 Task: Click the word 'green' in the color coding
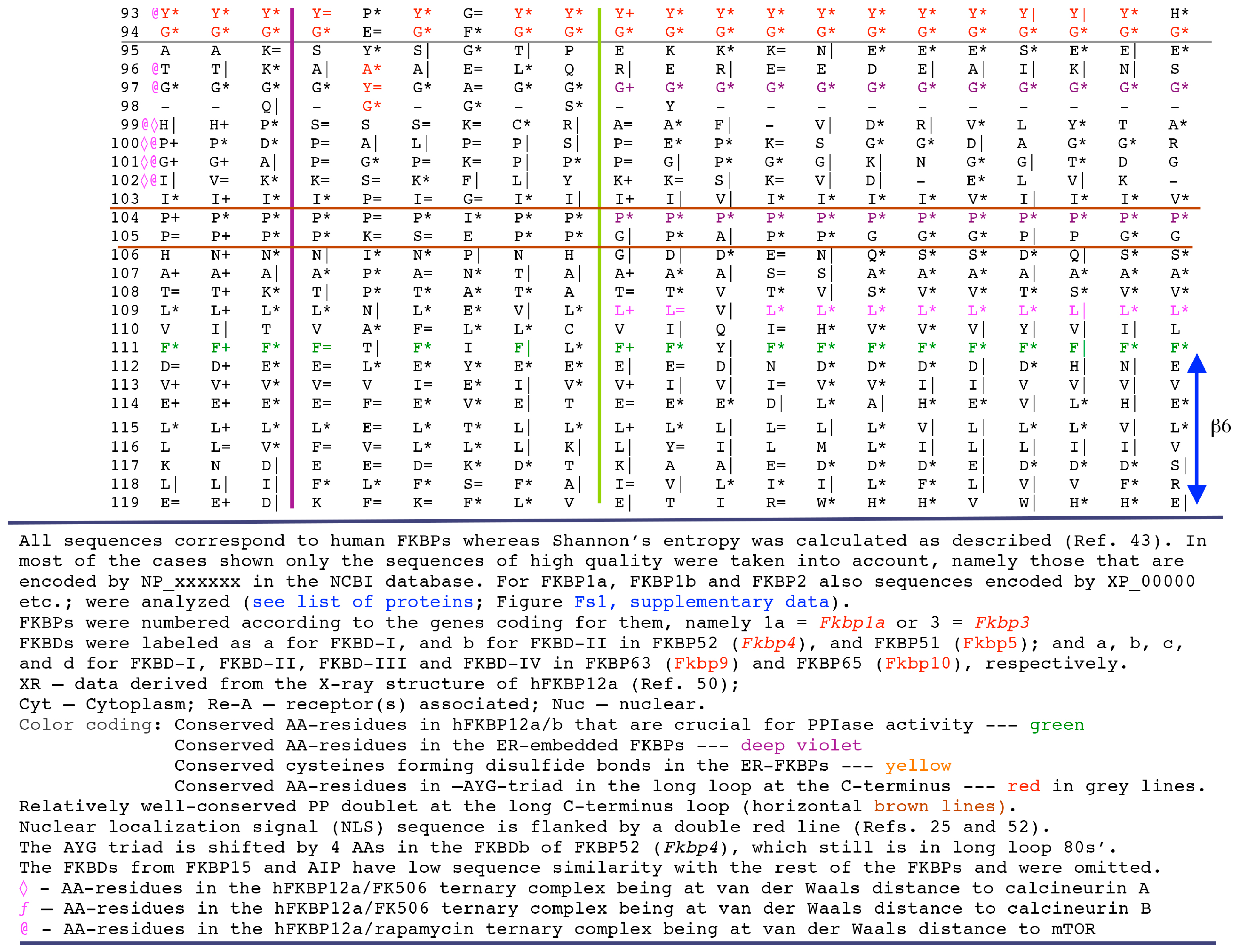click(1056, 725)
